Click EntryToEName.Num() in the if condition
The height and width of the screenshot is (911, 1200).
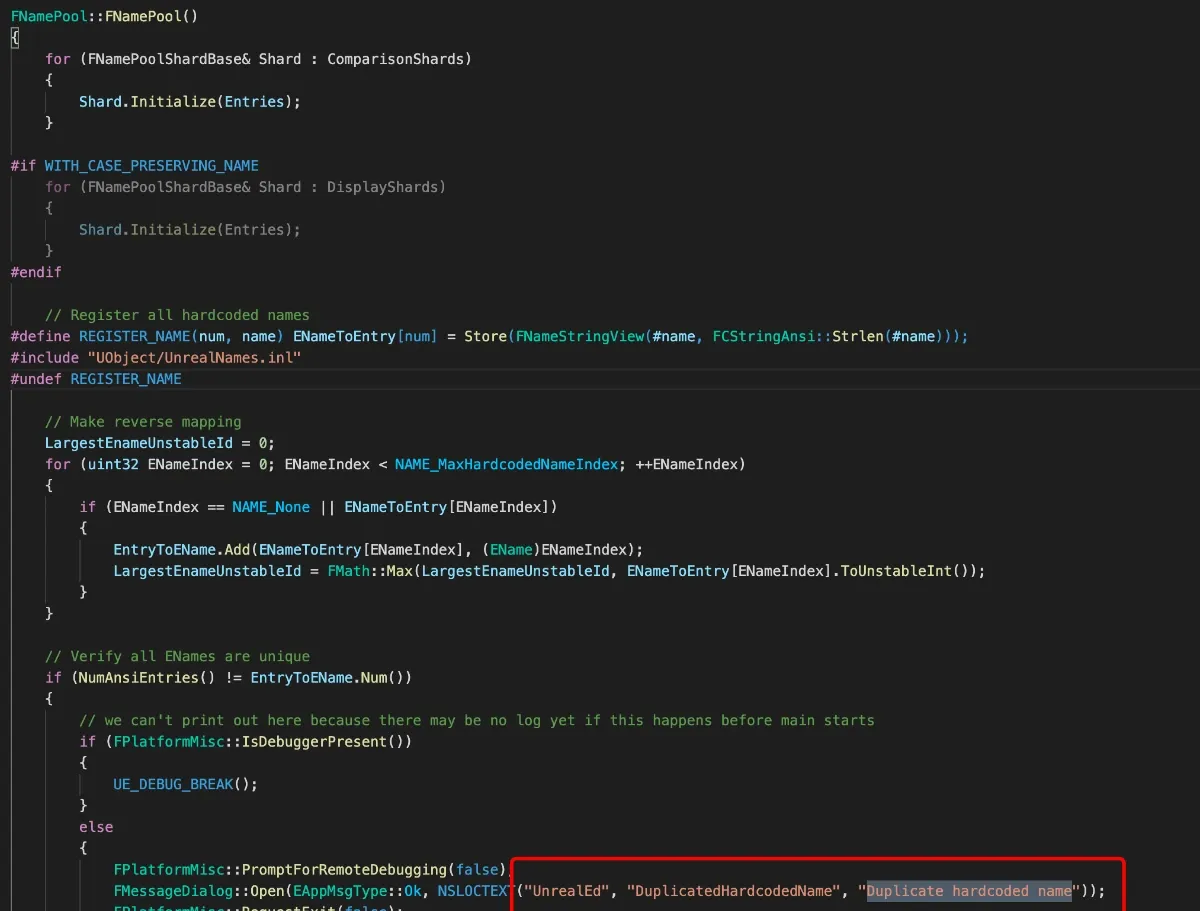coord(326,678)
